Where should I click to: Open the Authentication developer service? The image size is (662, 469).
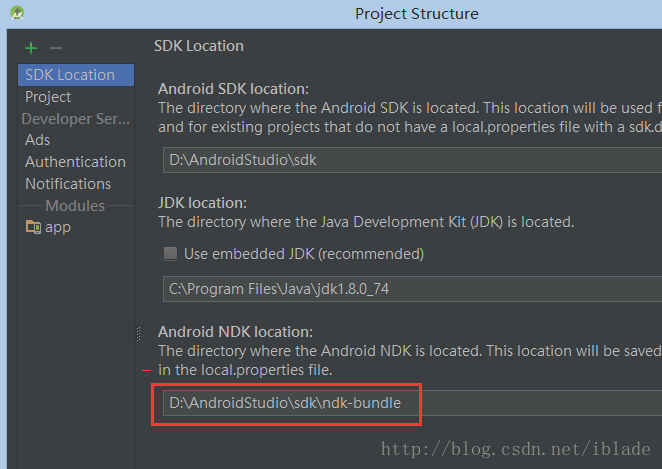[76, 162]
